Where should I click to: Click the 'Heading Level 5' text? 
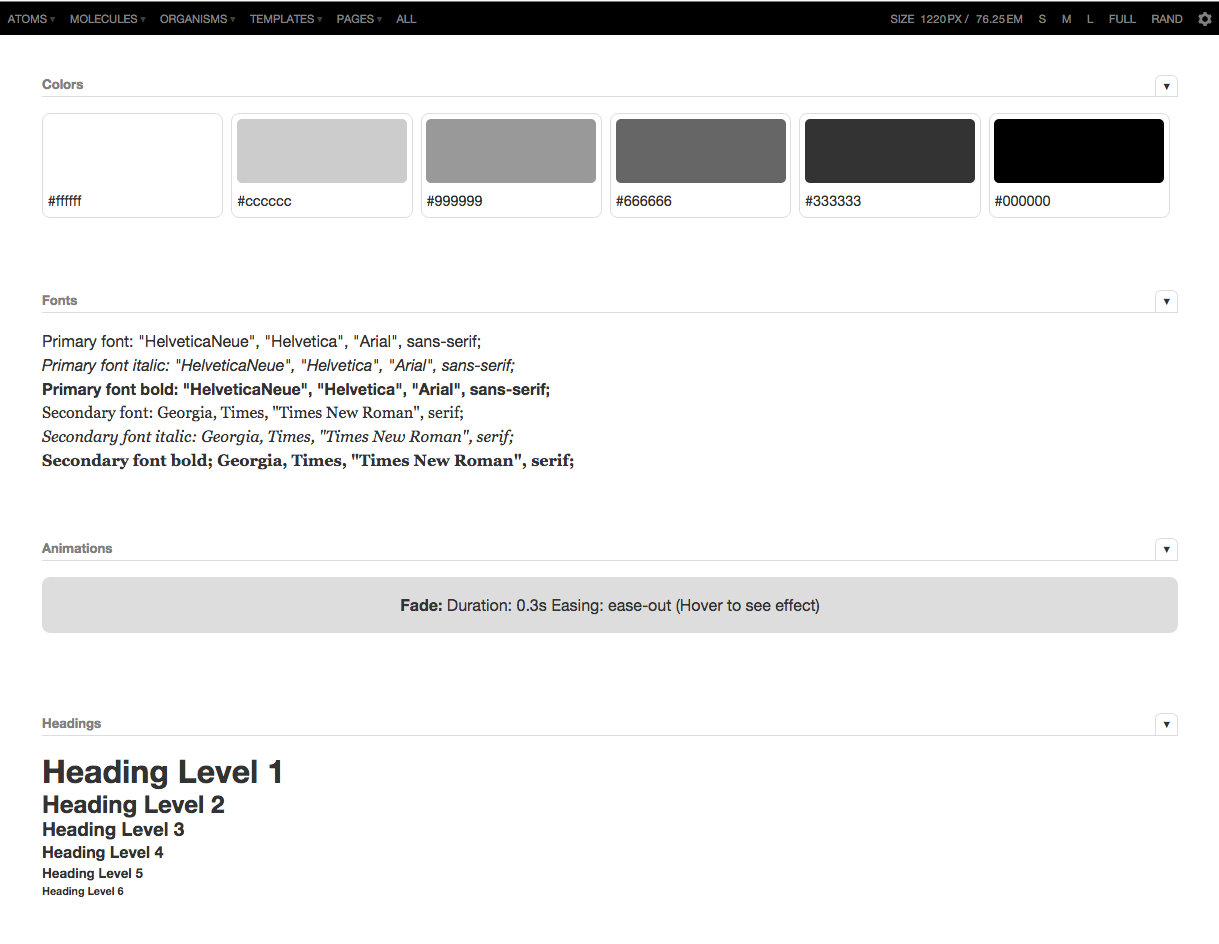(92, 874)
